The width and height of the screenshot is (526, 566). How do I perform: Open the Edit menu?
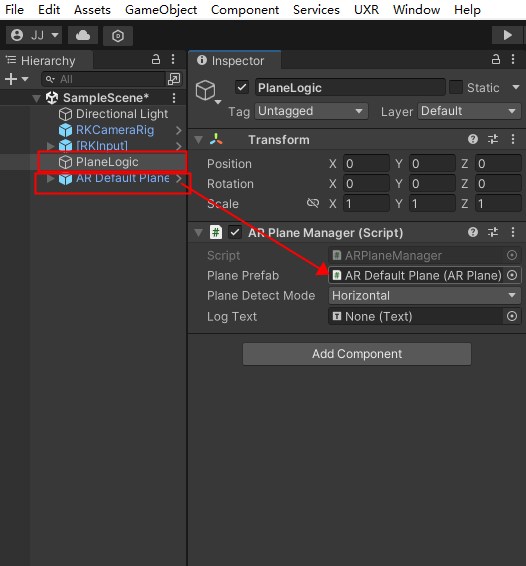click(49, 10)
